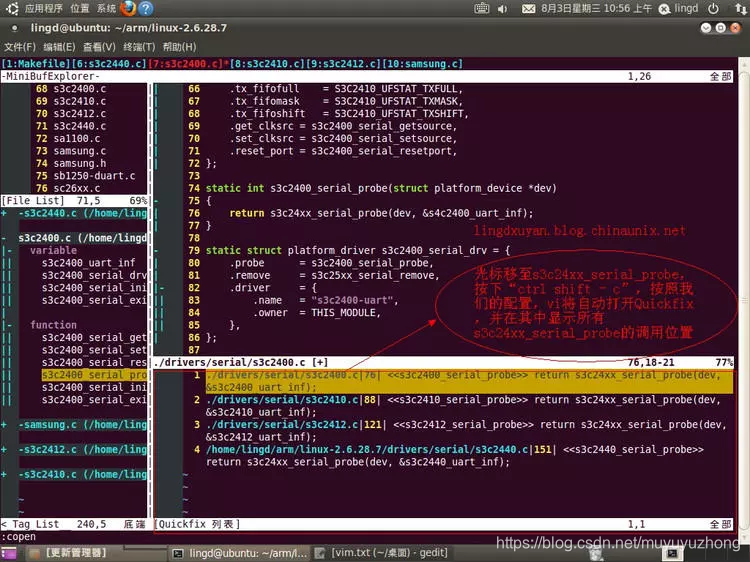Open the 位置 places menu
This screenshot has height=562, width=750.
(79, 8)
